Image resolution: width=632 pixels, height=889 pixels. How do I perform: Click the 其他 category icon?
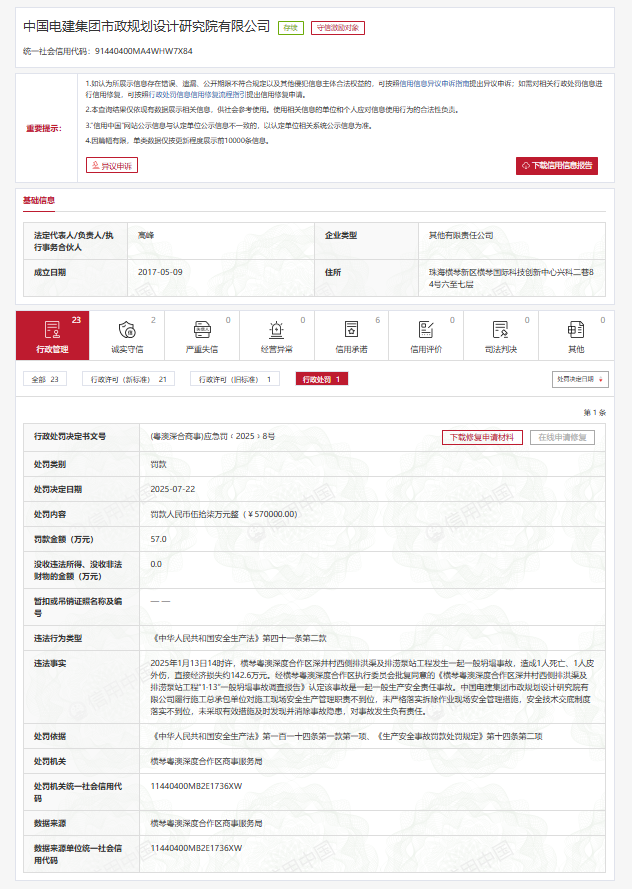click(x=576, y=329)
